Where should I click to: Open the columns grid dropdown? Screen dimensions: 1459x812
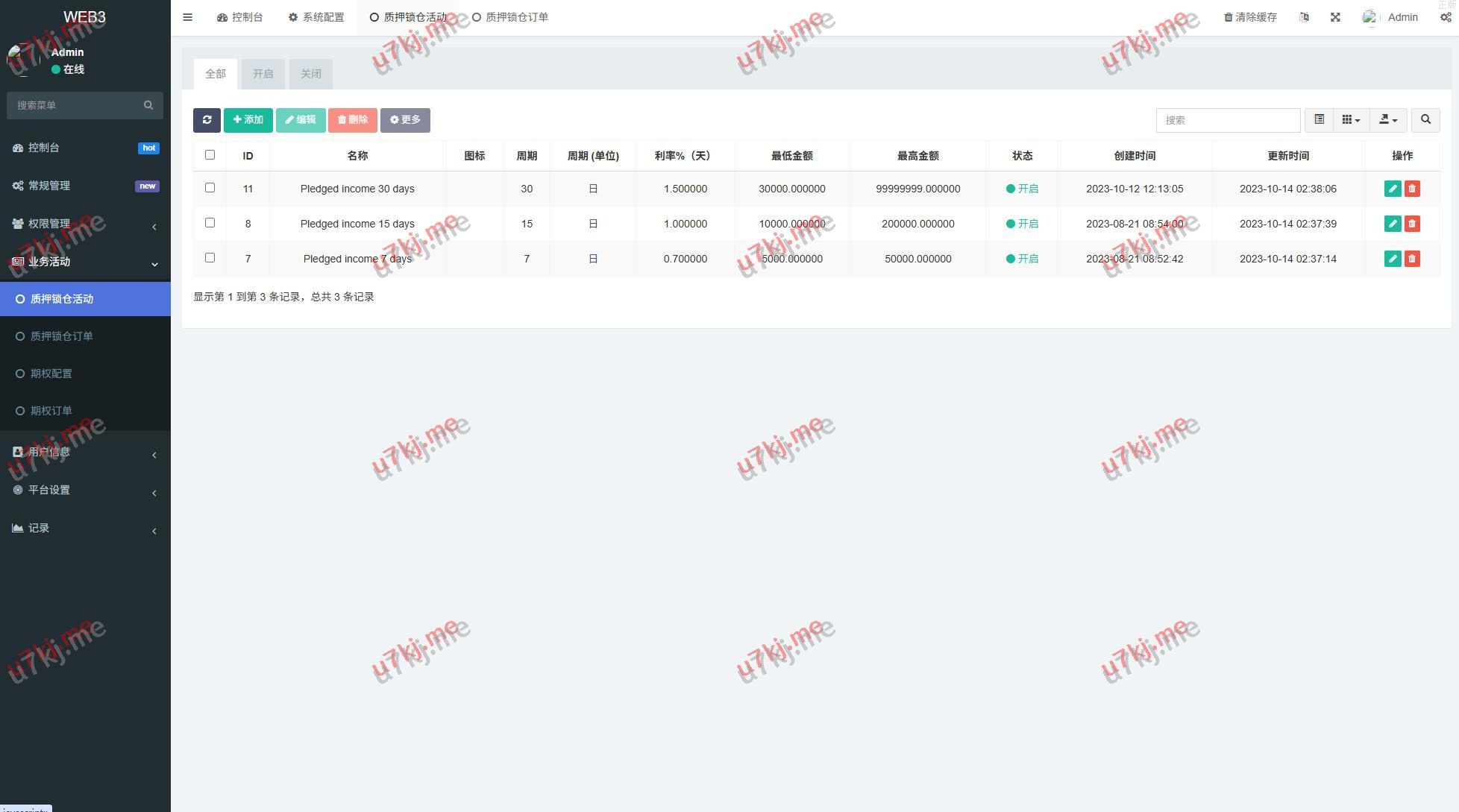[1351, 120]
